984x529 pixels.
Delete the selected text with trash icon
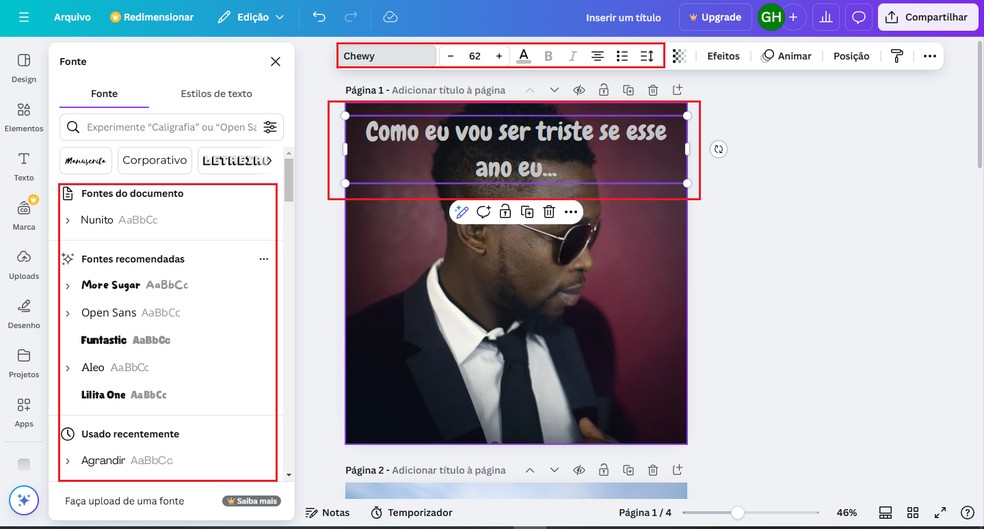tap(549, 212)
